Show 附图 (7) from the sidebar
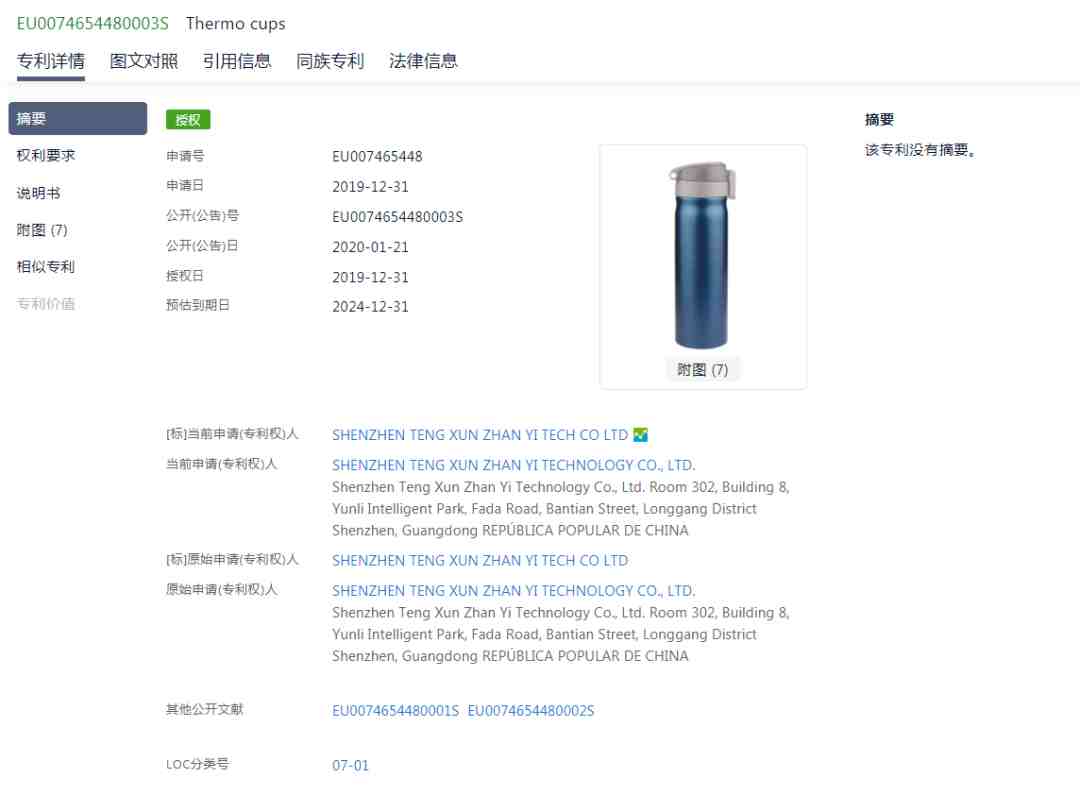1080x795 pixels. (x=42, y=230)
